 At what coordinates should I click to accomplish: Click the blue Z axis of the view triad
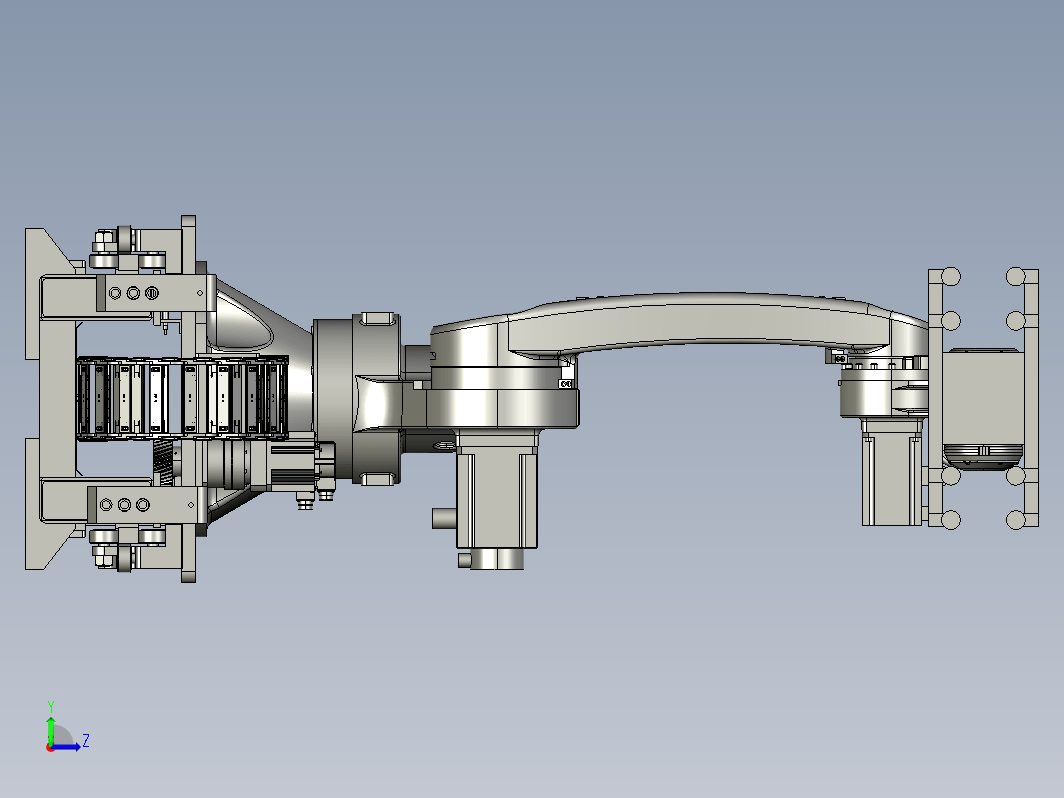pos(67,747)
